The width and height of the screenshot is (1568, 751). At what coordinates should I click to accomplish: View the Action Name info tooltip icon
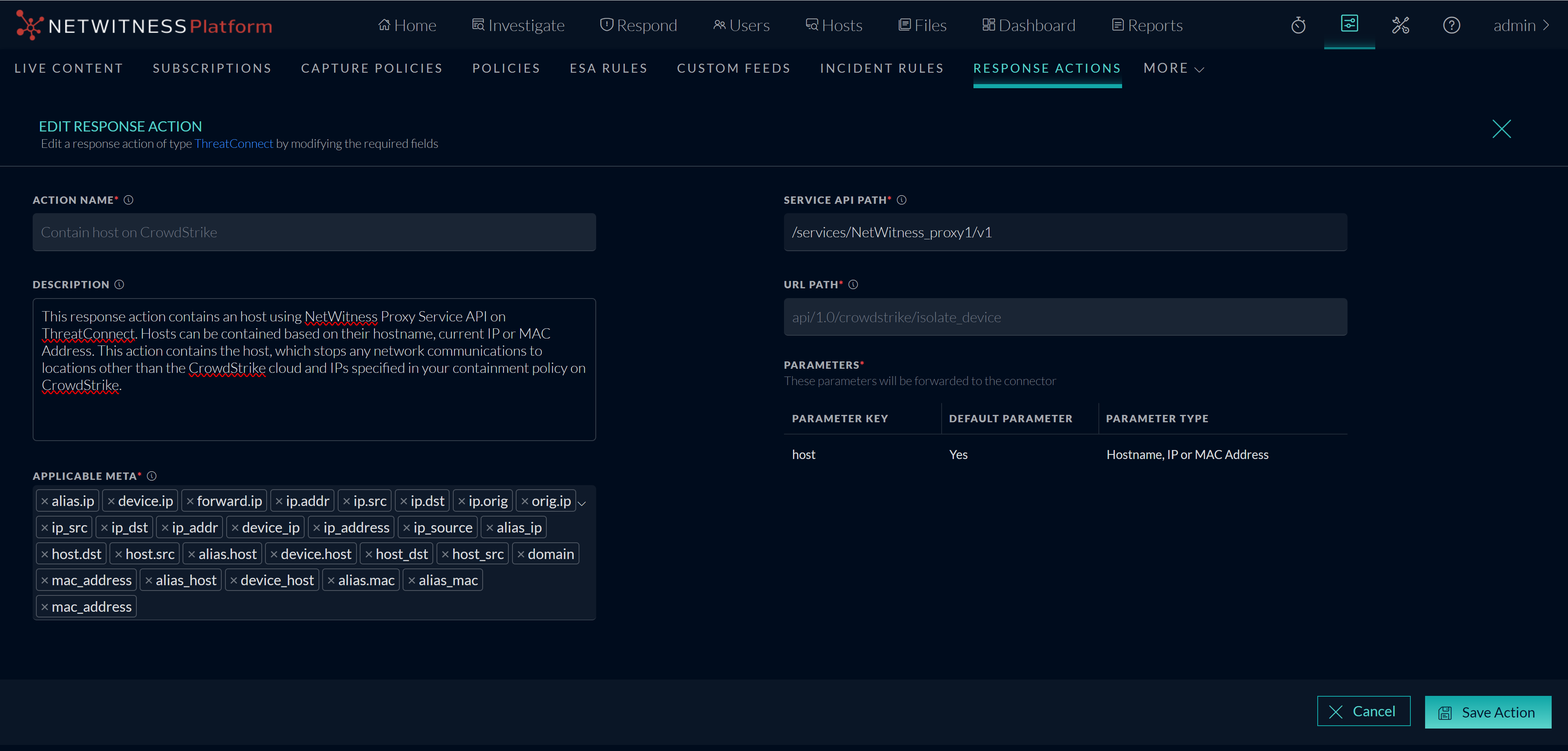click(128, 200)
